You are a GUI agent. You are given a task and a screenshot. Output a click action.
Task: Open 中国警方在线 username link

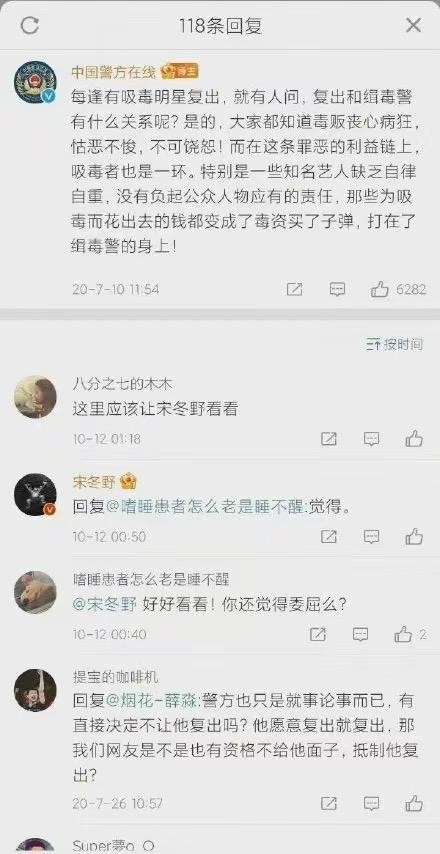click(x=114, y=71)
